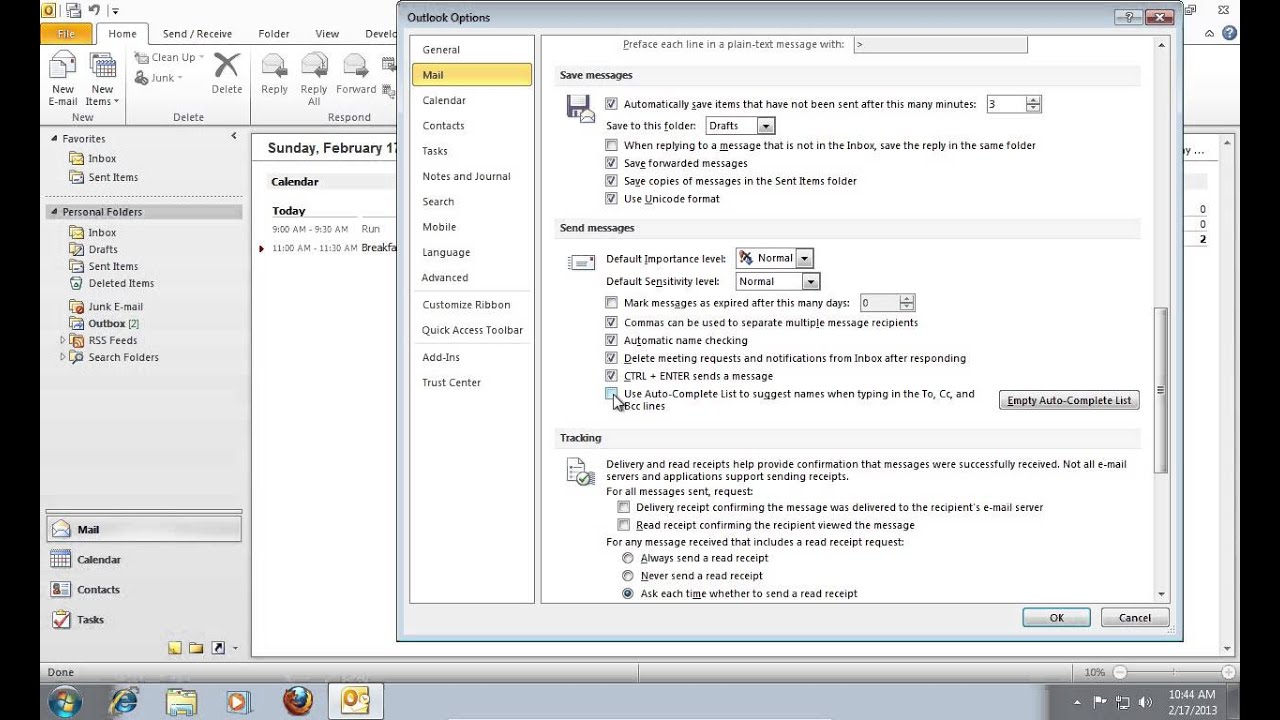Open the Junk dropdown in ribbon
This screenshot has height=720, width=1280.
pyautogui.click(x=158, y=78)
